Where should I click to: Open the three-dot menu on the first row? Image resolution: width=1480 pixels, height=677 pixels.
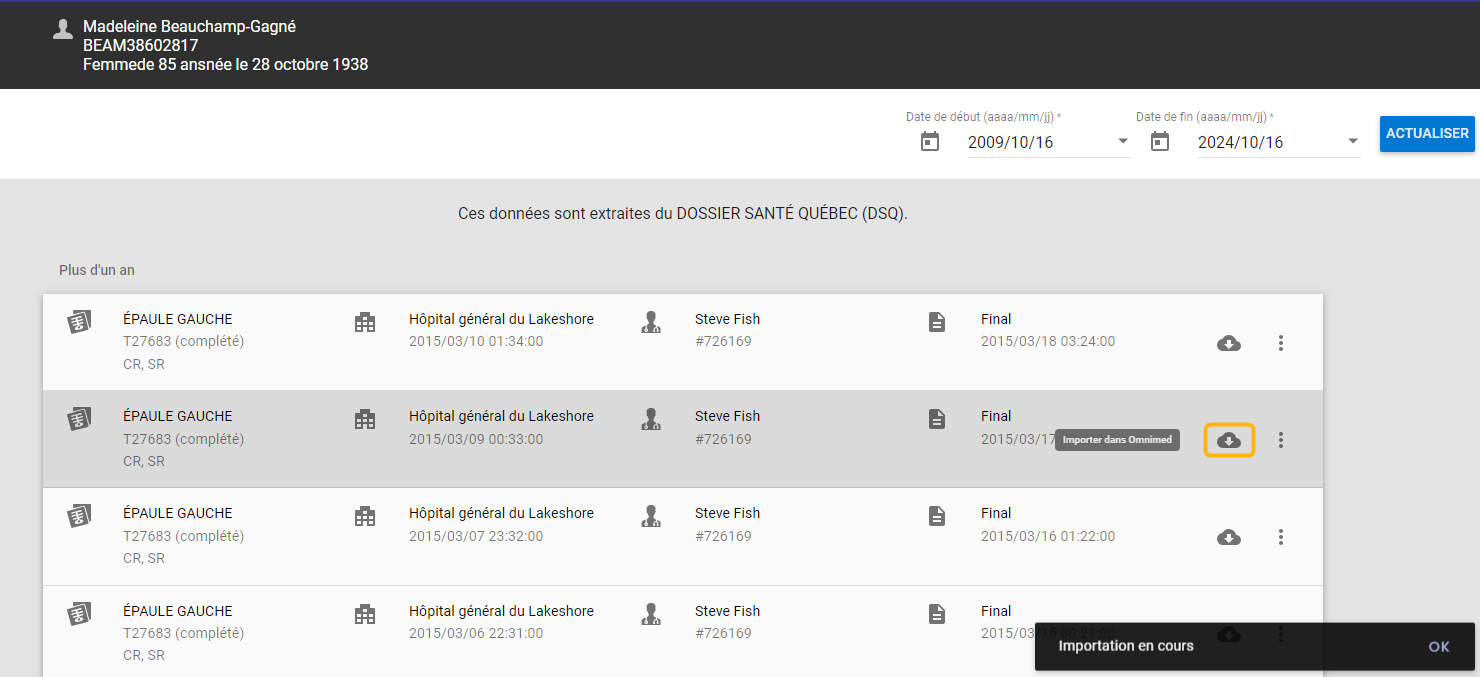(x=1281, y=343)
